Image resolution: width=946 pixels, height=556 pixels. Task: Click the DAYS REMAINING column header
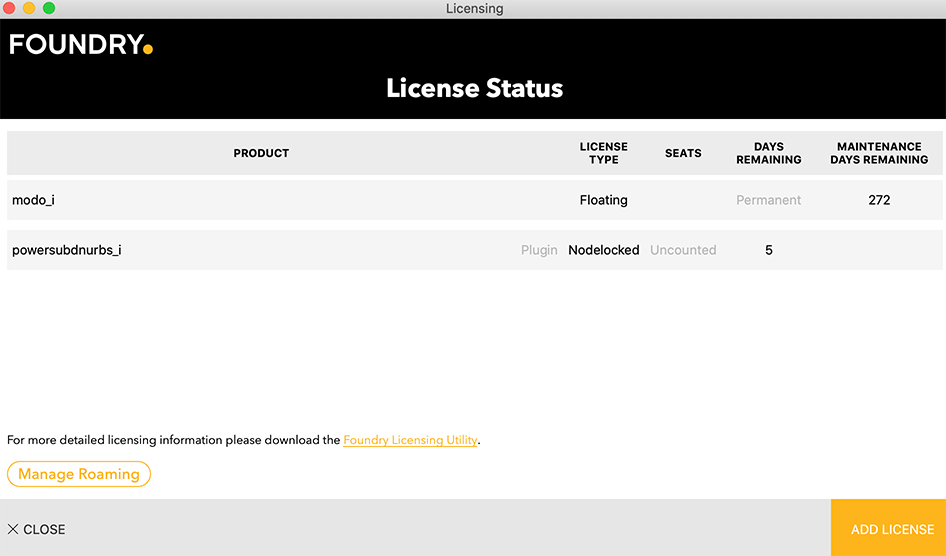[x=769, y=153]
